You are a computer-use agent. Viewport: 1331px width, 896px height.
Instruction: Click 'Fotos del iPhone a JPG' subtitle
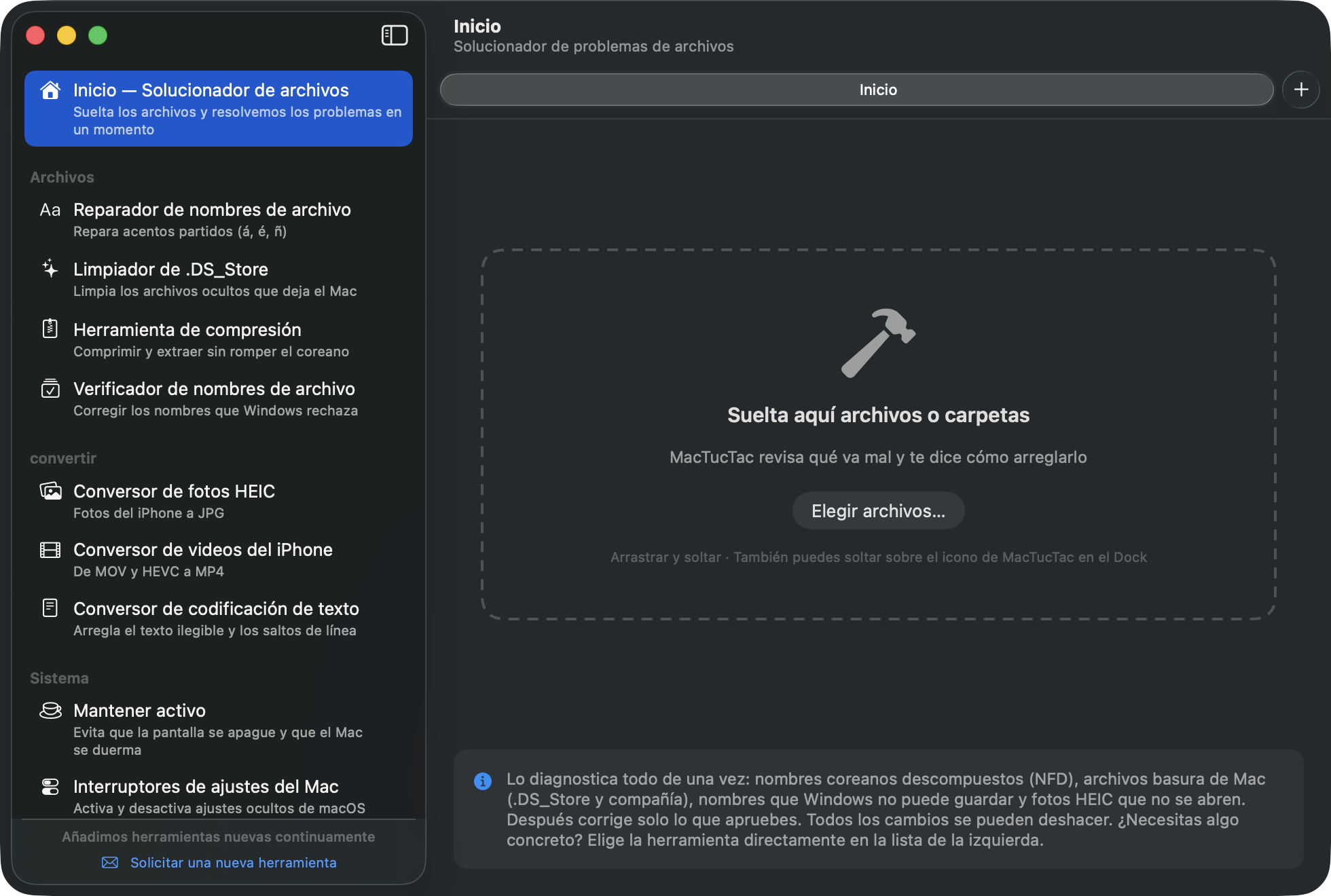point(149,513)
